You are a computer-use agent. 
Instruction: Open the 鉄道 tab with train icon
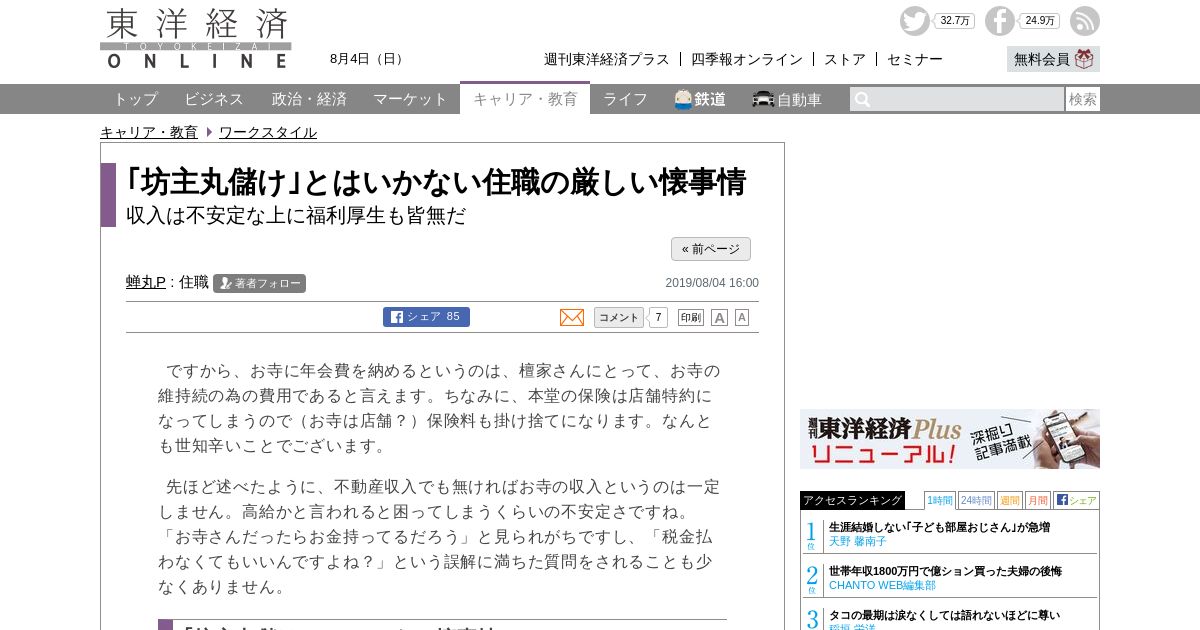(x=700, y=99)
